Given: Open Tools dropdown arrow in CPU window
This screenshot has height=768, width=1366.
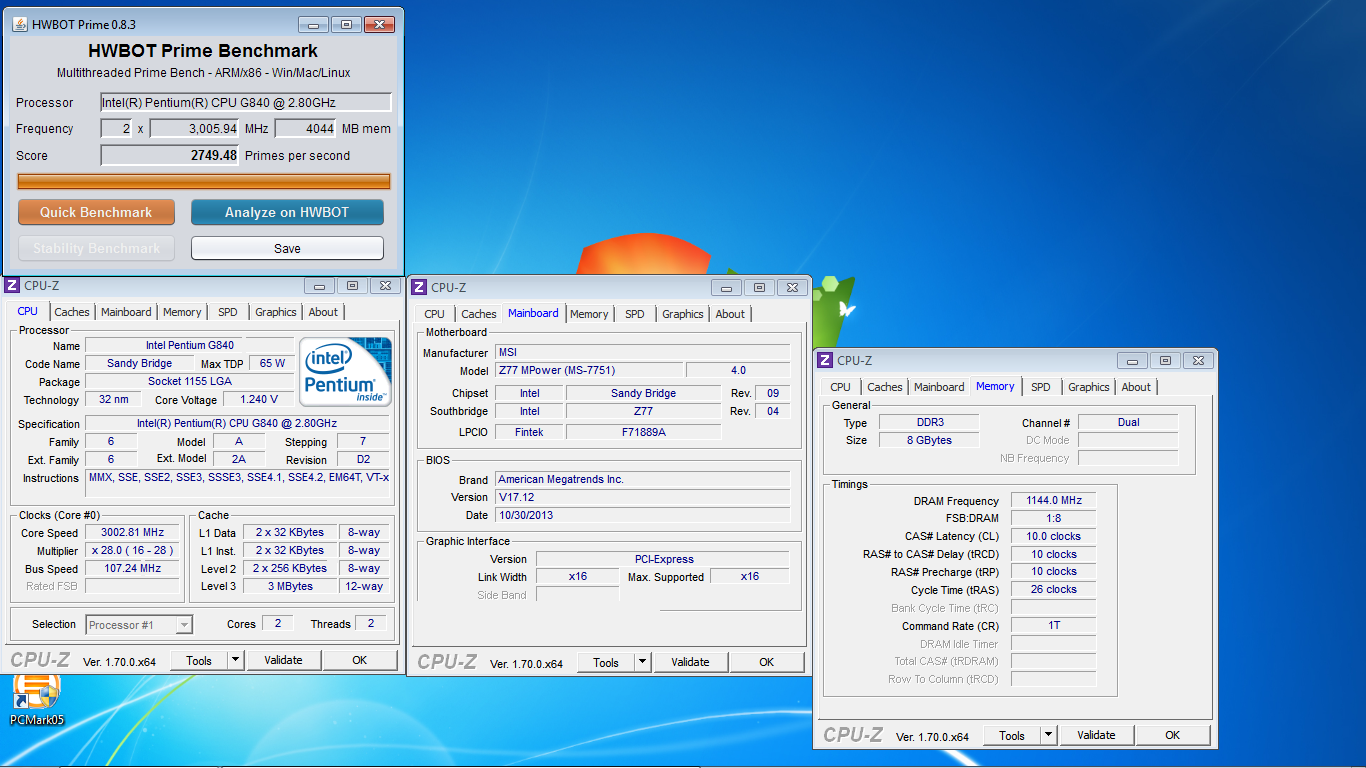Looking at the screenshot, I should (235, 660).
